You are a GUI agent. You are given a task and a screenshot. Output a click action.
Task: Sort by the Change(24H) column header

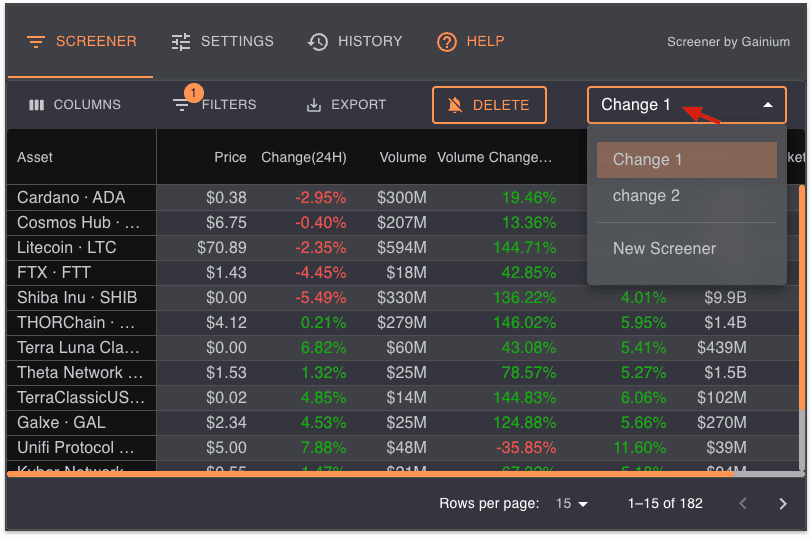tap(303, 157)
